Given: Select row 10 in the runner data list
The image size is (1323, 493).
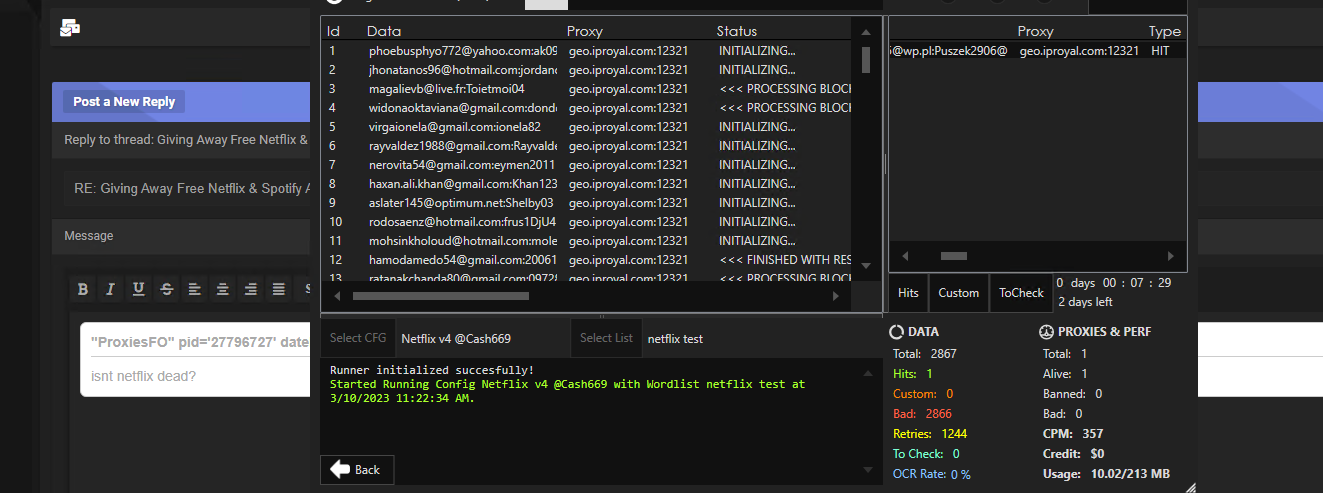Looking at the screenshot, I should pos(587,221).
